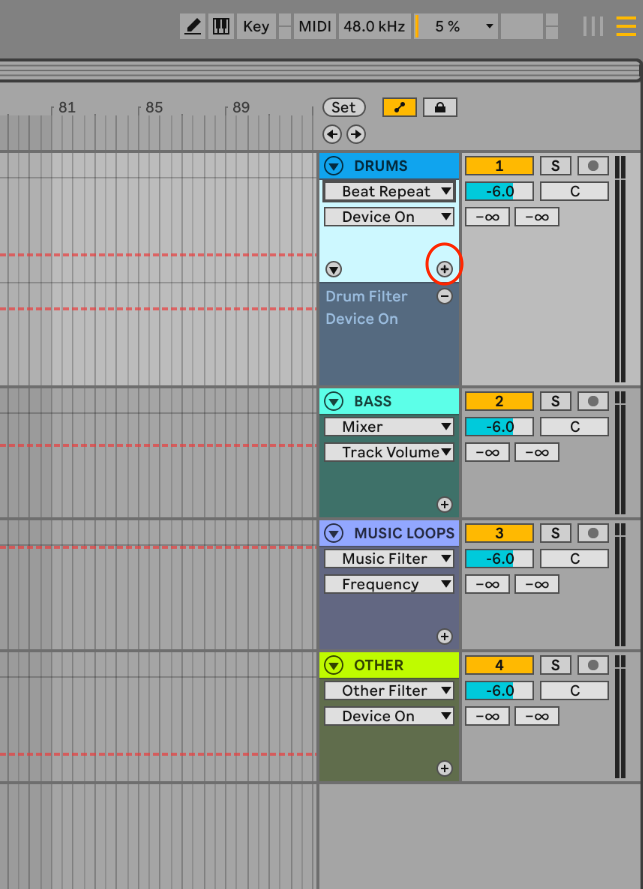Open the orange hamburger menu icon
Viewport: 643px width, 889px height.
click(625, 26)
